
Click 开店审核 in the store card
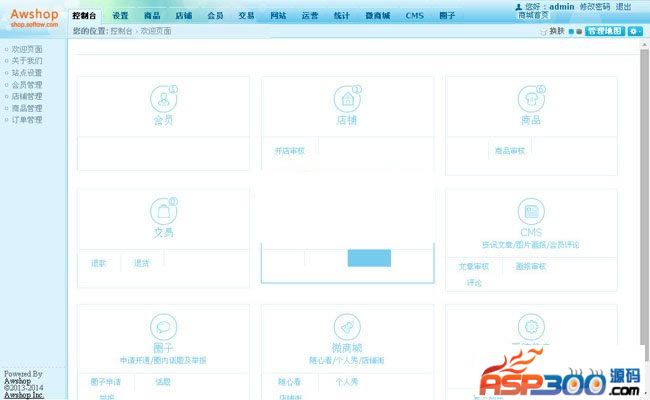pos(290,151)
